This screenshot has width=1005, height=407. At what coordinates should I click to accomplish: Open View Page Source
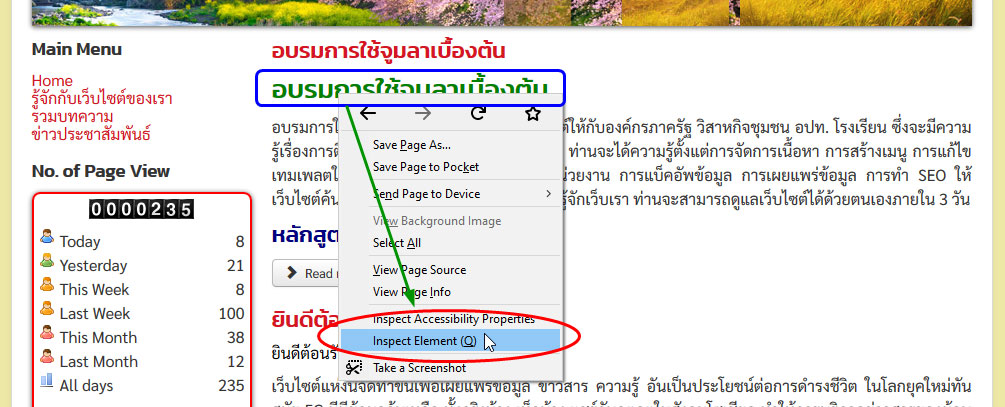419,270
